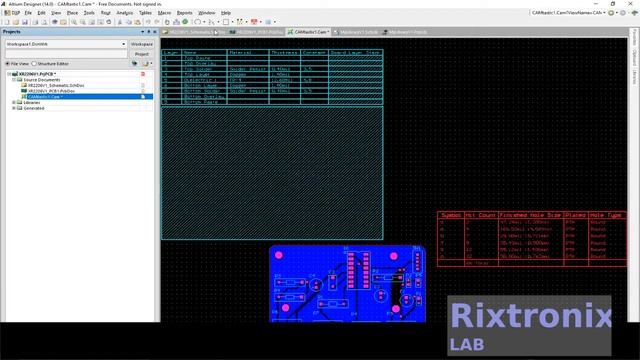Open the Tools menu
Image resolution: width=640 pixels, height=360 pixels.
[x=89, y=13]
